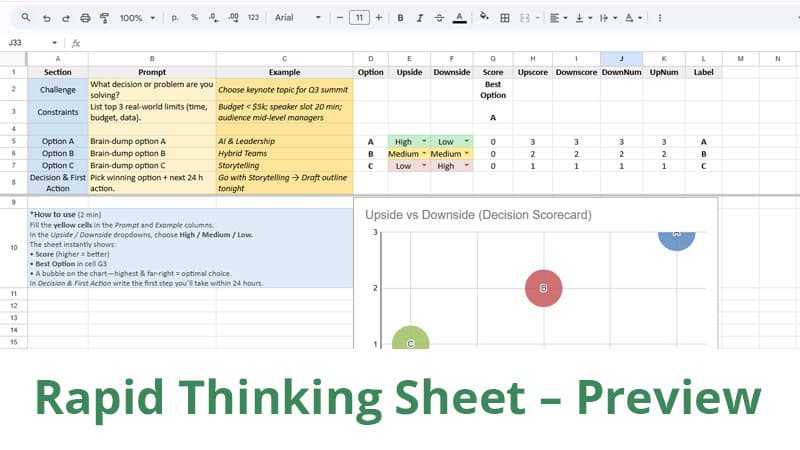Open vertical align options
The width and height of the screenshot is (800, 450).
pyautogui.click(x=584, y=18)
